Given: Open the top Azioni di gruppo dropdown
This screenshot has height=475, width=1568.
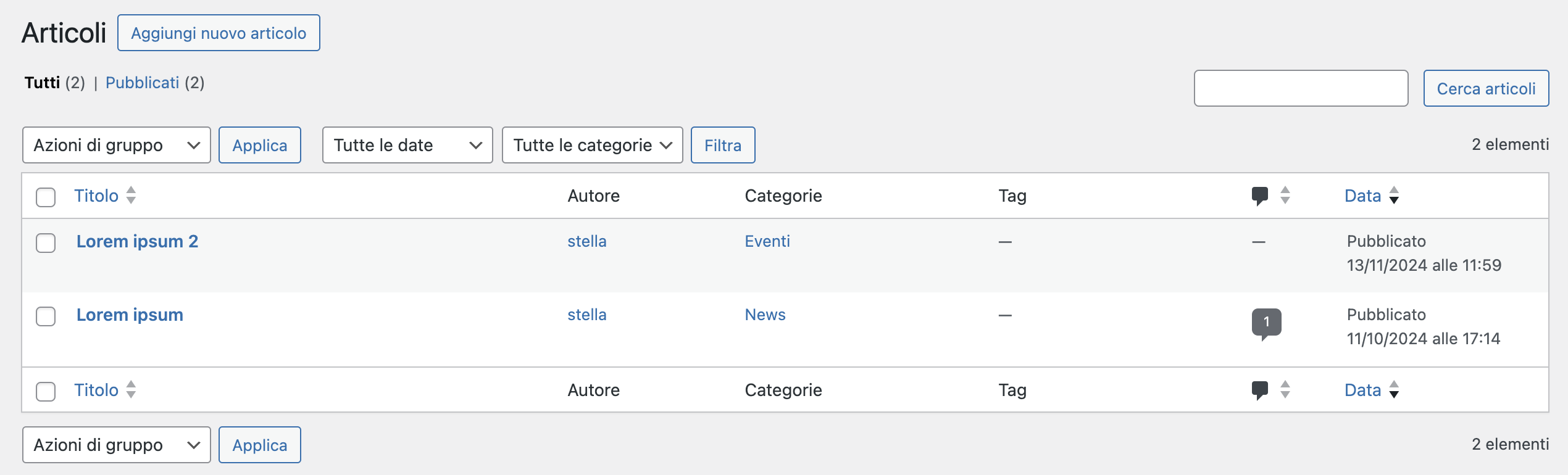Looking at the screenshot, I should click(117, 146).
